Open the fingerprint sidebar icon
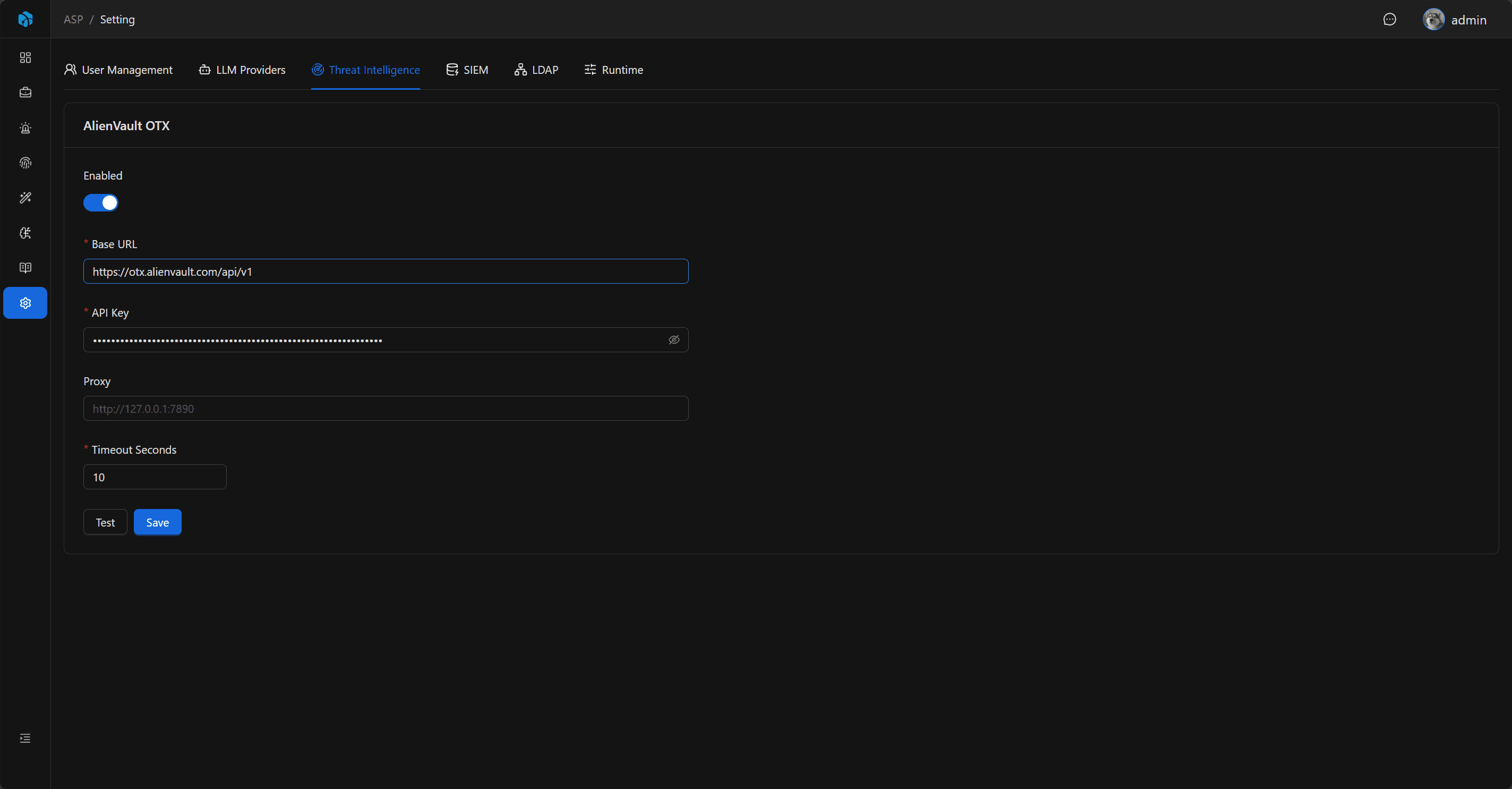The height and width of the screenshot is (789, 1512). (x=25, y=163)
